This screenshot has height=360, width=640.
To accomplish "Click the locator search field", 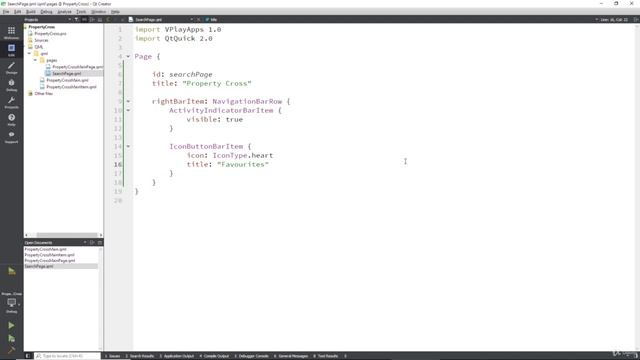I will (x=67, y=356).
